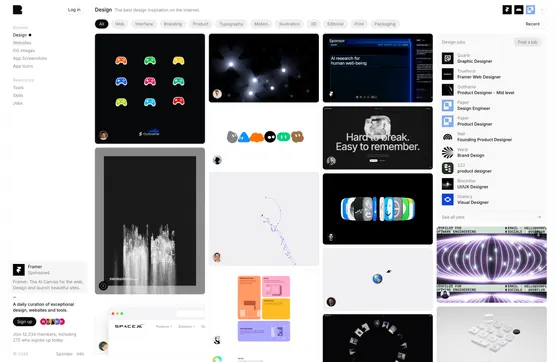Open the Sponsor footer link
Image resolution: width=560 pixels, height=362 pixels.
(x=64, y=354)
